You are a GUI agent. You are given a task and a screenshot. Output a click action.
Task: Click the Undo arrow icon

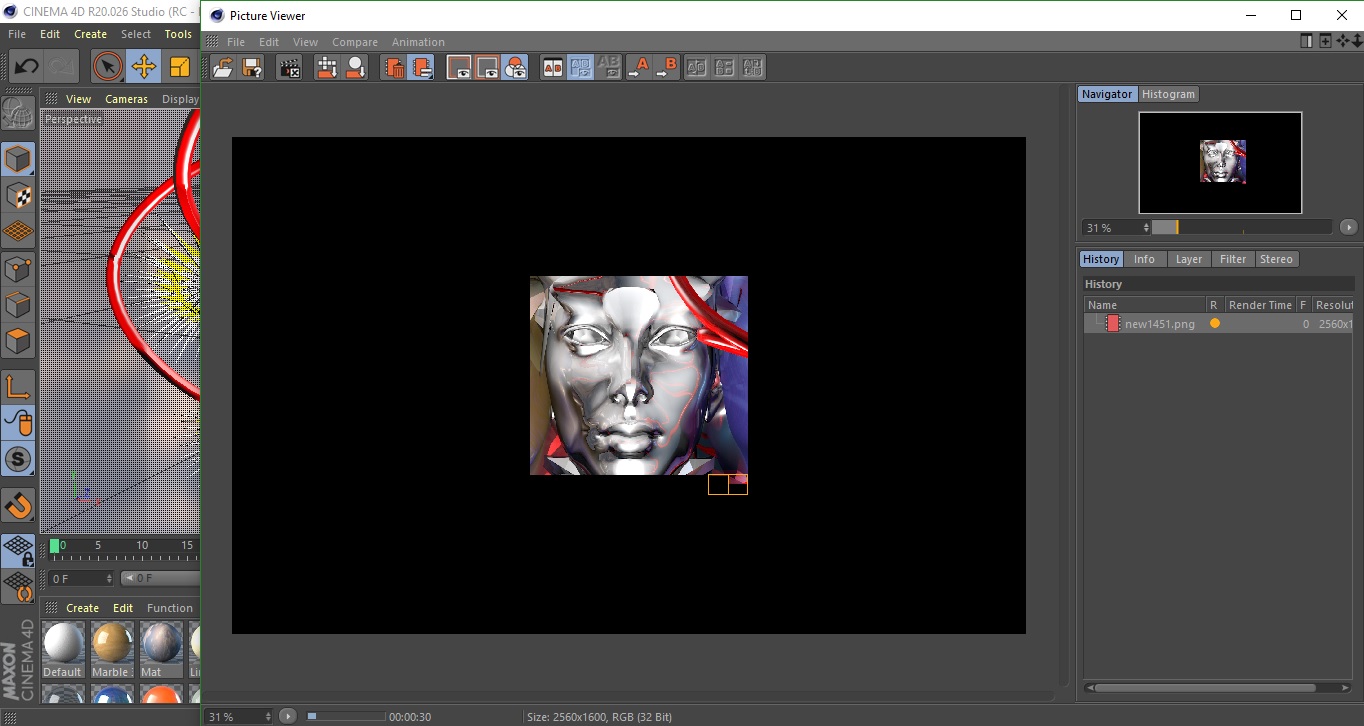26,67
